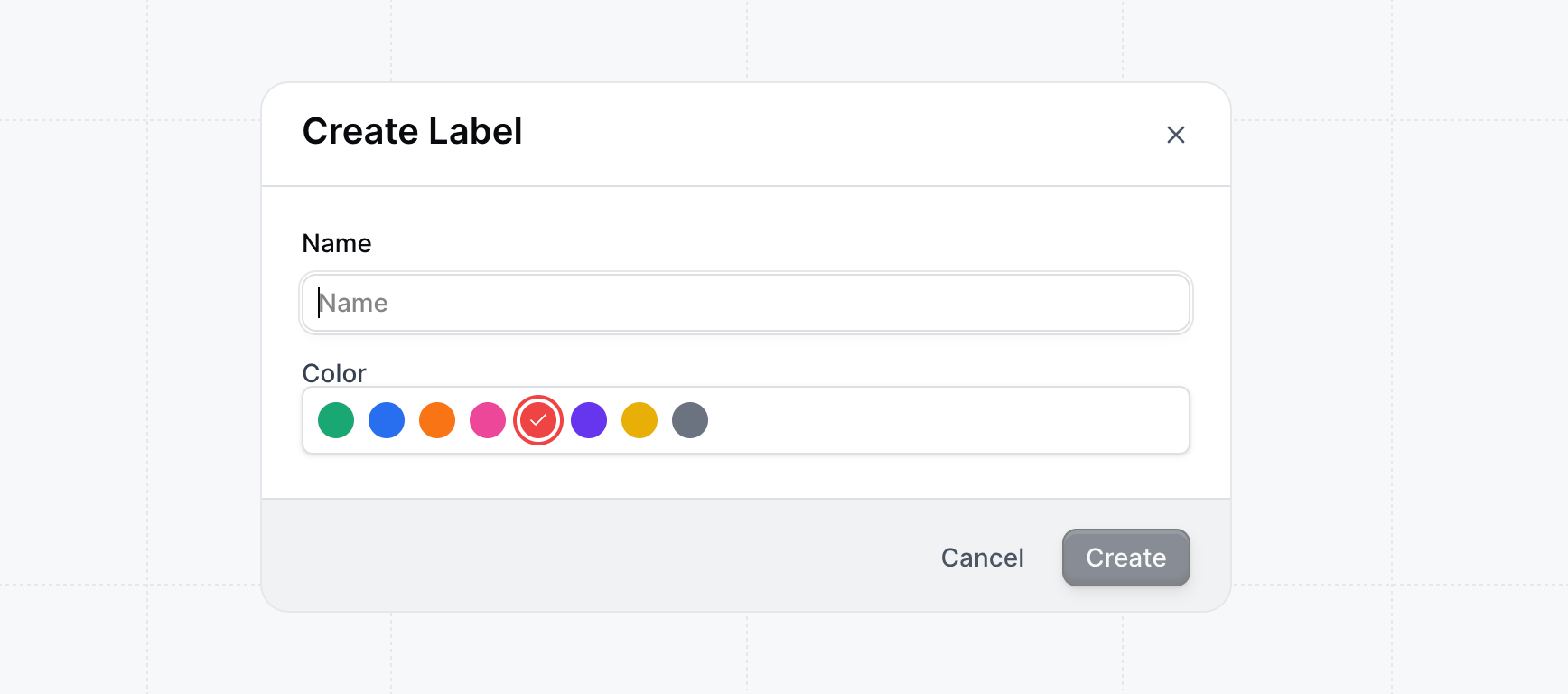Image resolution: width=1568 pixels, height=694 pixels.
Task: Click inside the Name input field
Action: [x=745, y=303]
